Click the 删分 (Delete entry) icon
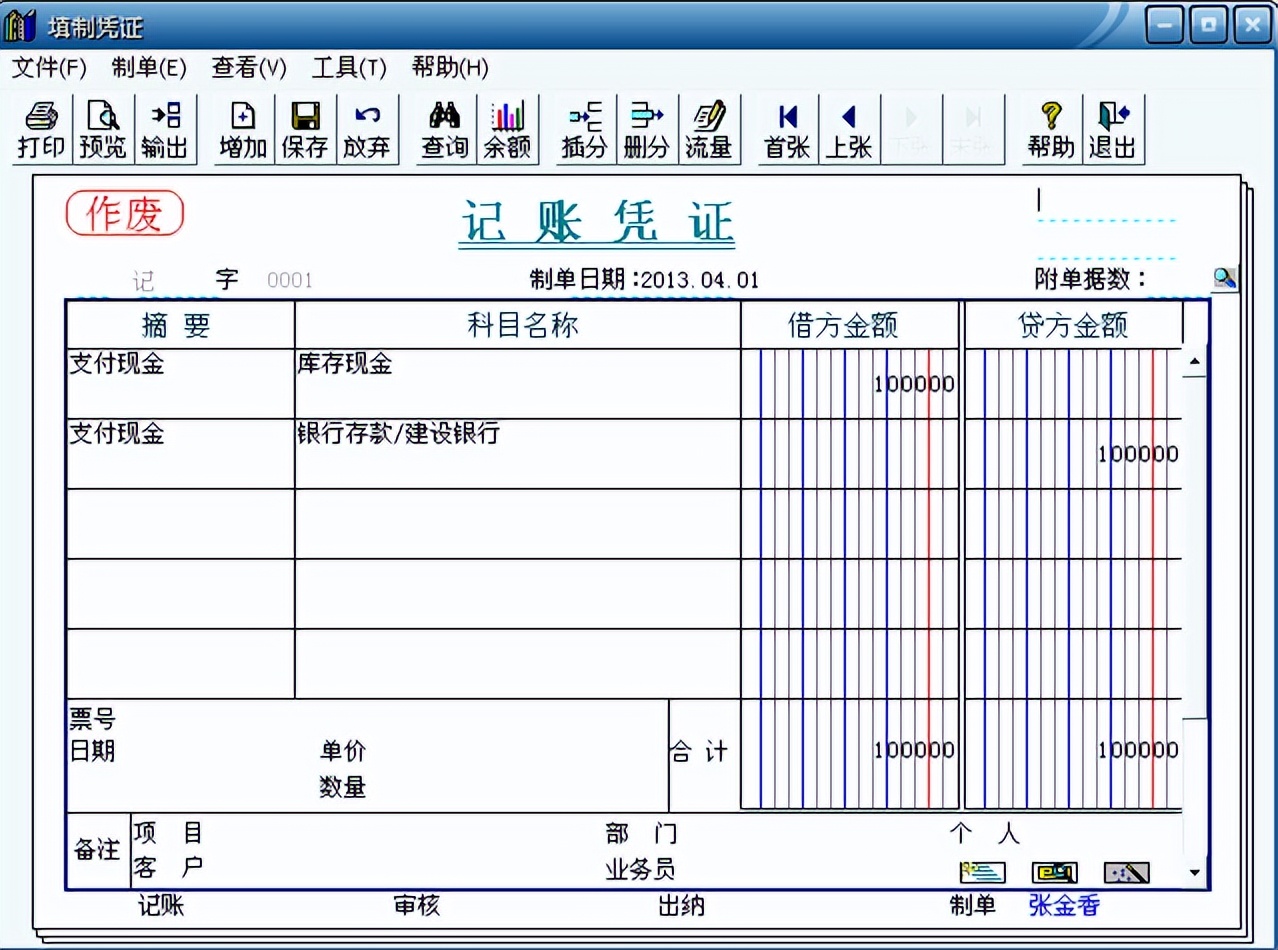This screenshot has height=950, width=1278. point(646,128)
